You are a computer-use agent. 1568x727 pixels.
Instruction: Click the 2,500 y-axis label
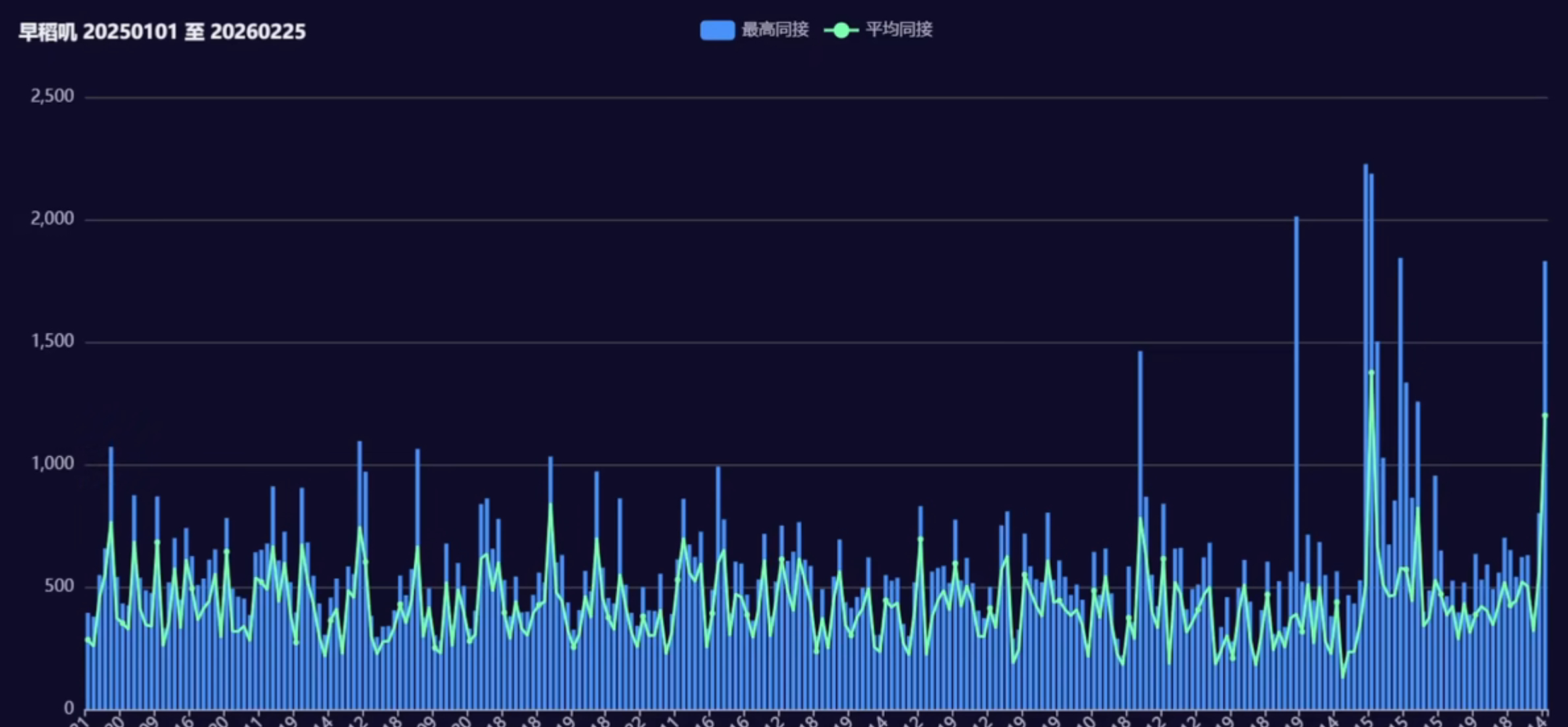(x=52, y=96)
